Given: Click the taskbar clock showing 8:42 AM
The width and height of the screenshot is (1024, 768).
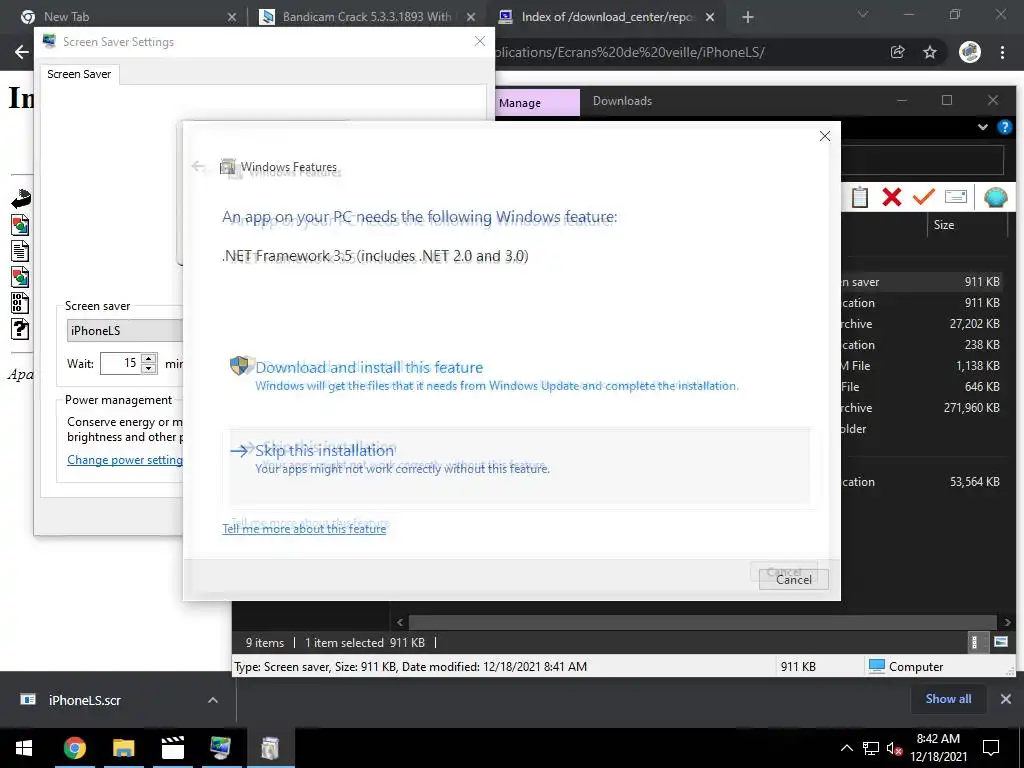Looking at the screenshot, I should pyautogui.click(x=938, y=748).
